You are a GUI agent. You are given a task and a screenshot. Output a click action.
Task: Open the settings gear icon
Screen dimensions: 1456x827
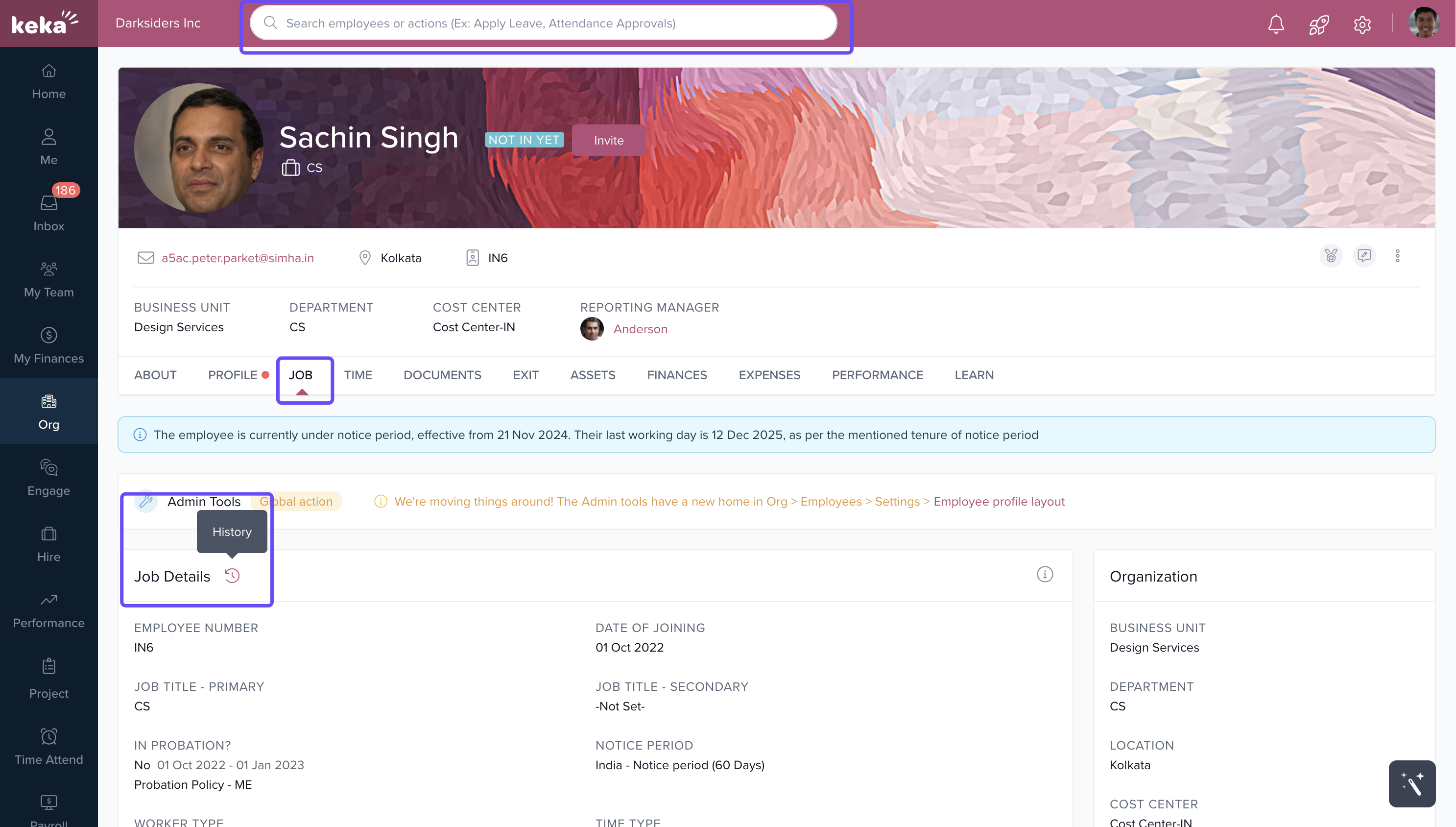1362,24
